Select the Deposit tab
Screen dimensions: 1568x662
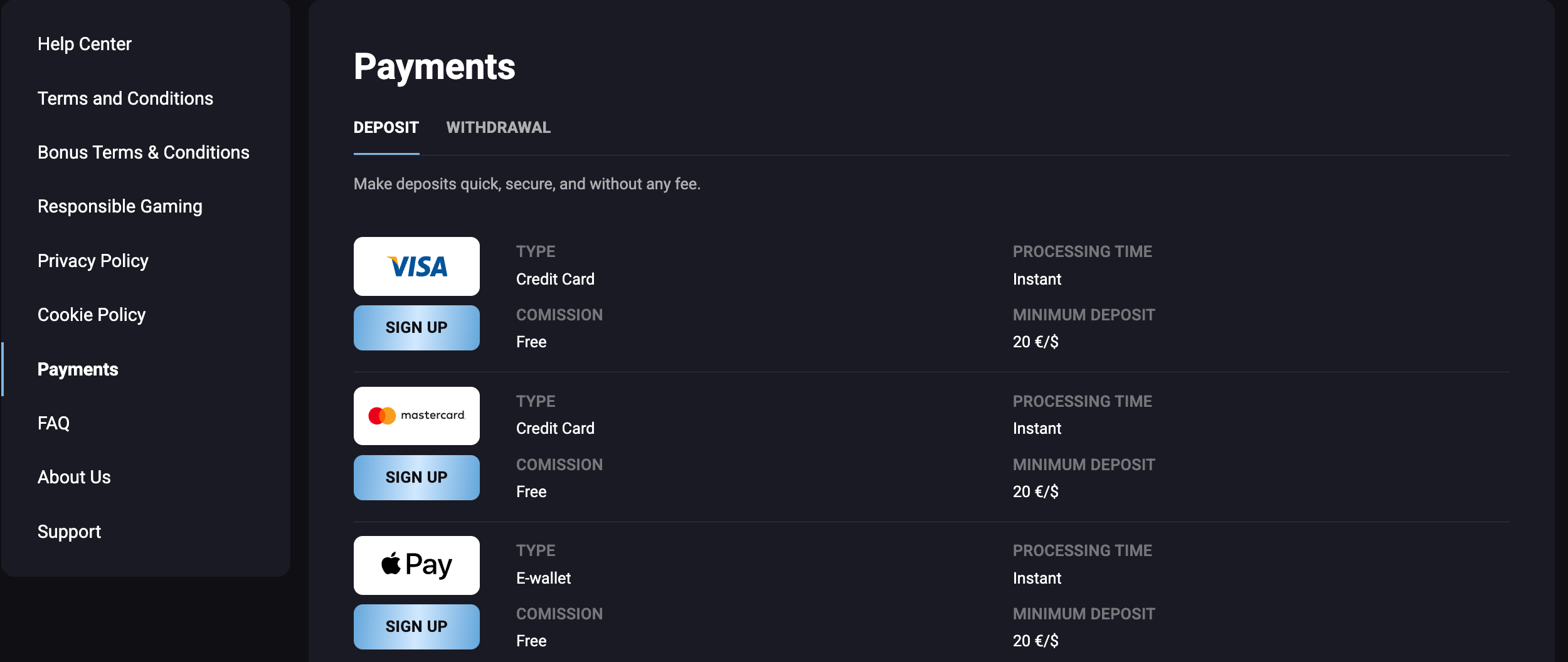tap(386, 128)
